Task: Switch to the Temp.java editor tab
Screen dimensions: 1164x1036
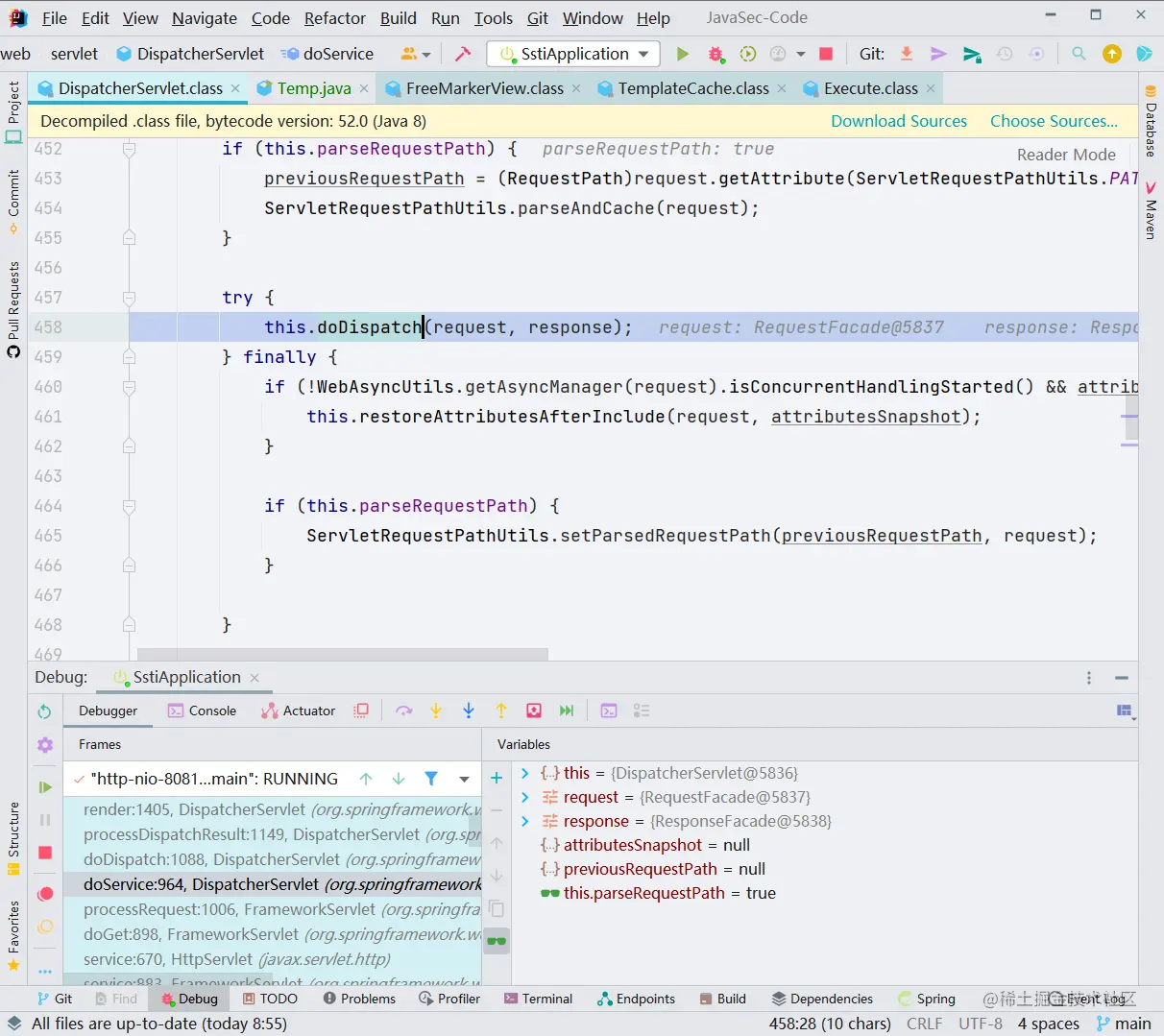Action: (x=313, y=88)
